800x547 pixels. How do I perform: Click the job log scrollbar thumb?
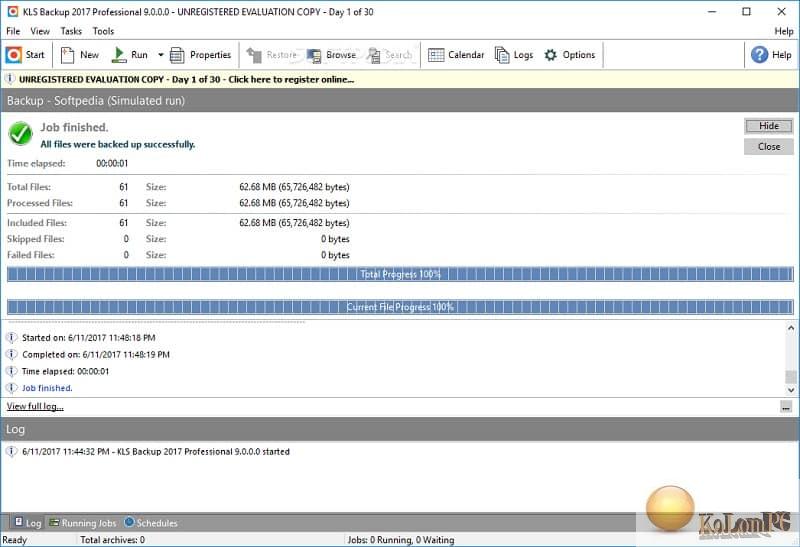[x=791, y=377]
